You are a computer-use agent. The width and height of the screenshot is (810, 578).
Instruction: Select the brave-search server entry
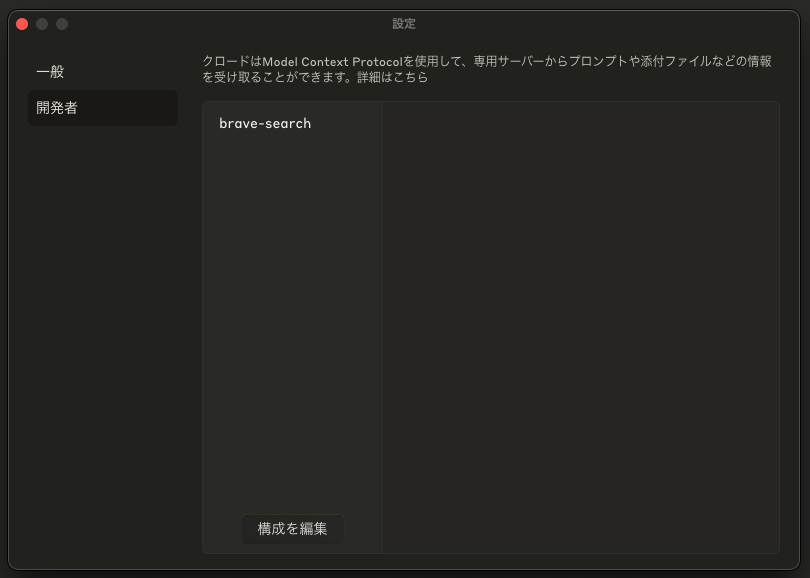[265, 124]
